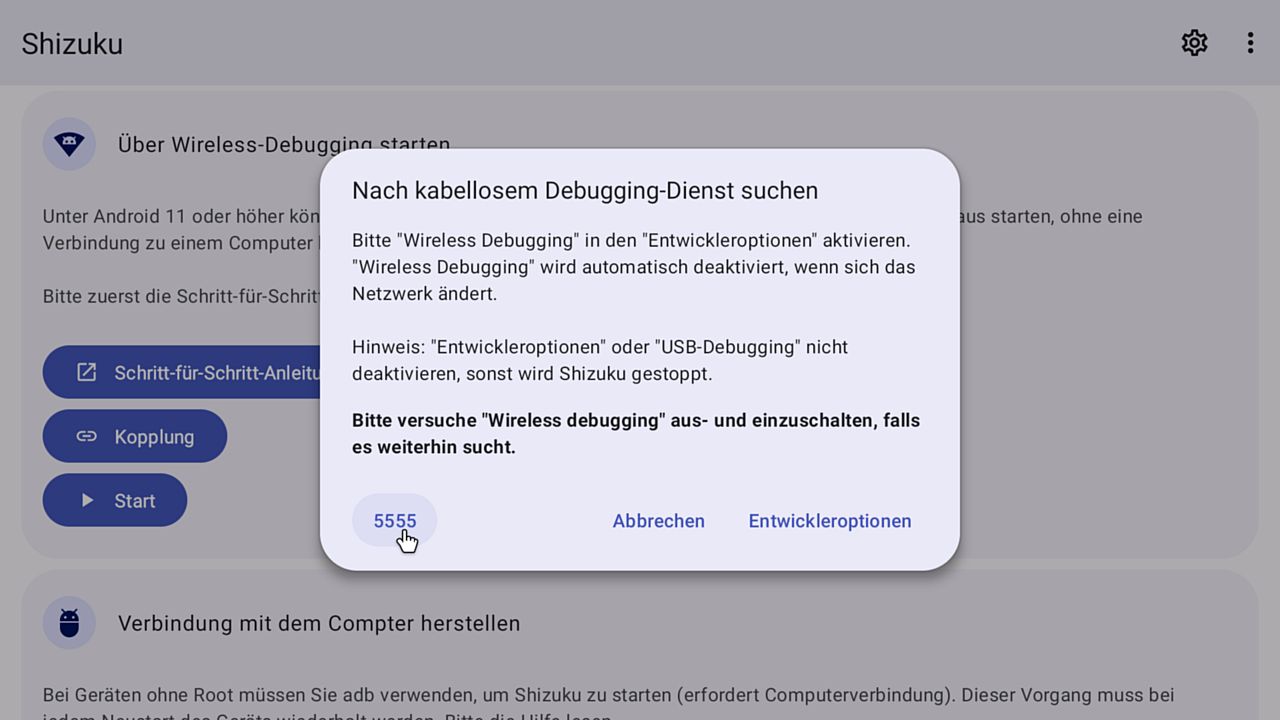Open the three-dot overflow menu

click(1250, 43)
